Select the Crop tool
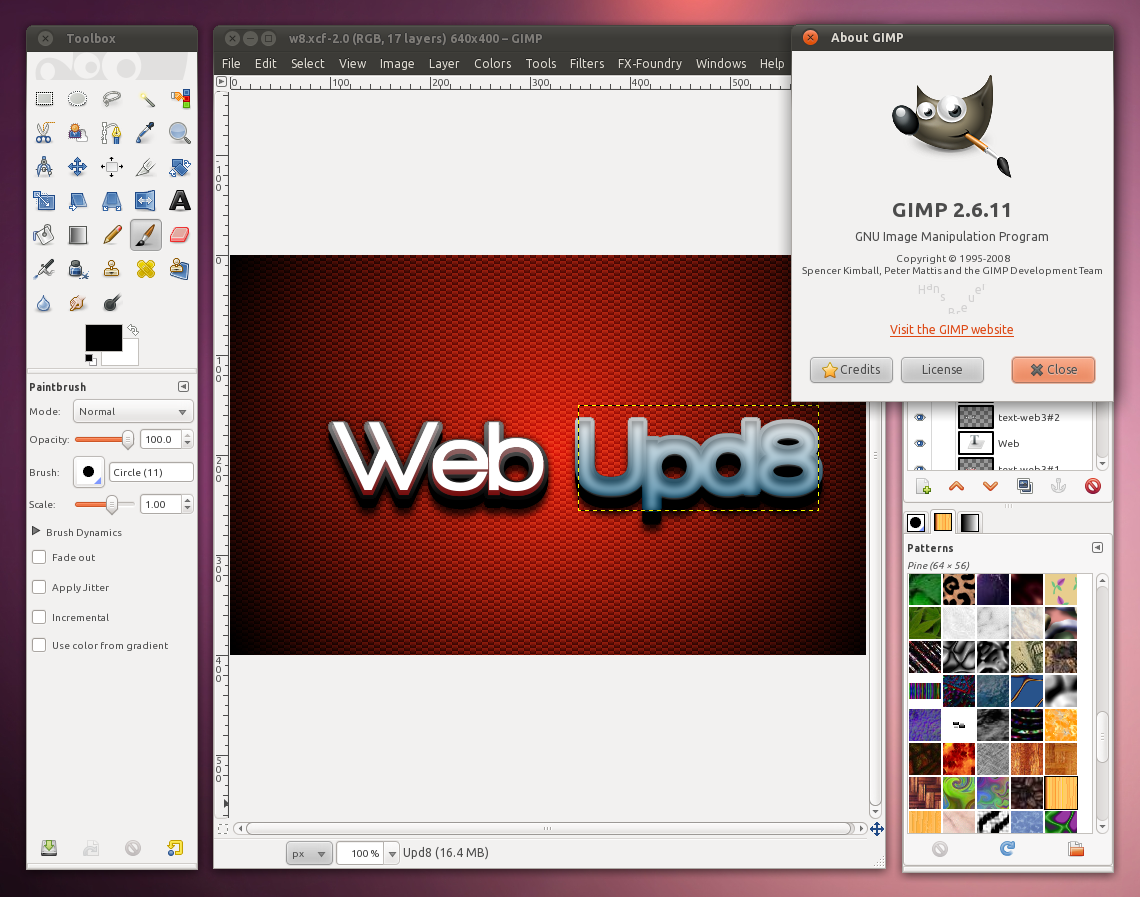1140x897 pixels. (145, 167)
